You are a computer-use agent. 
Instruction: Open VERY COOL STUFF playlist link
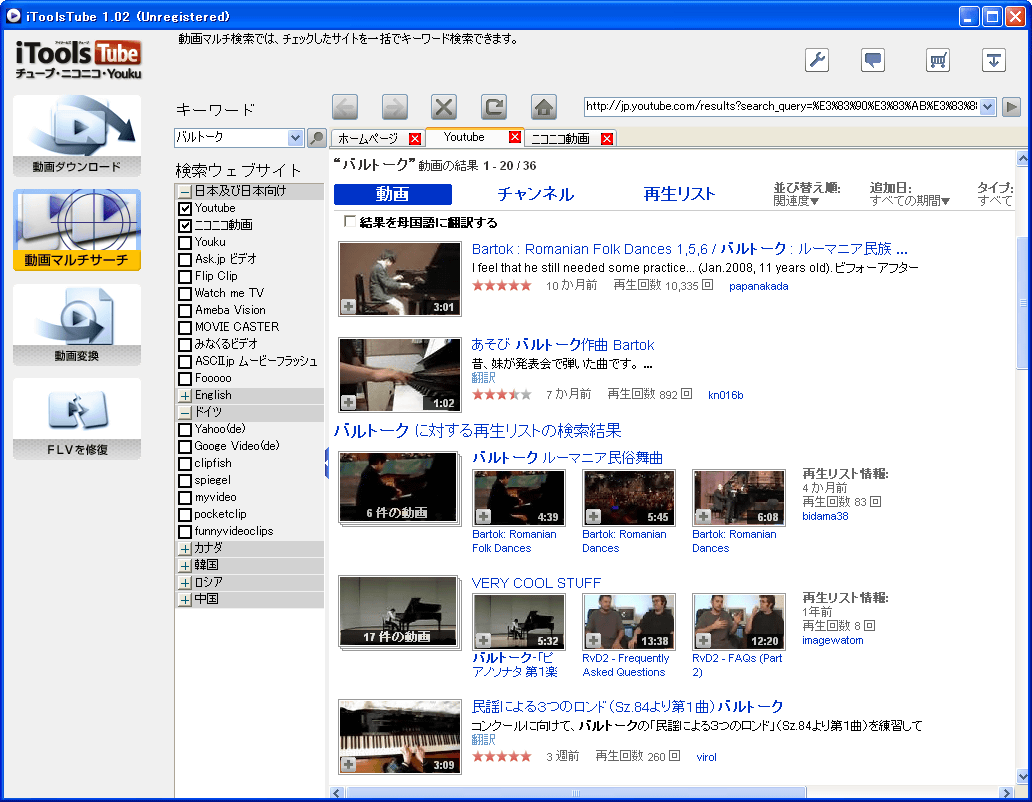(536, 583)
